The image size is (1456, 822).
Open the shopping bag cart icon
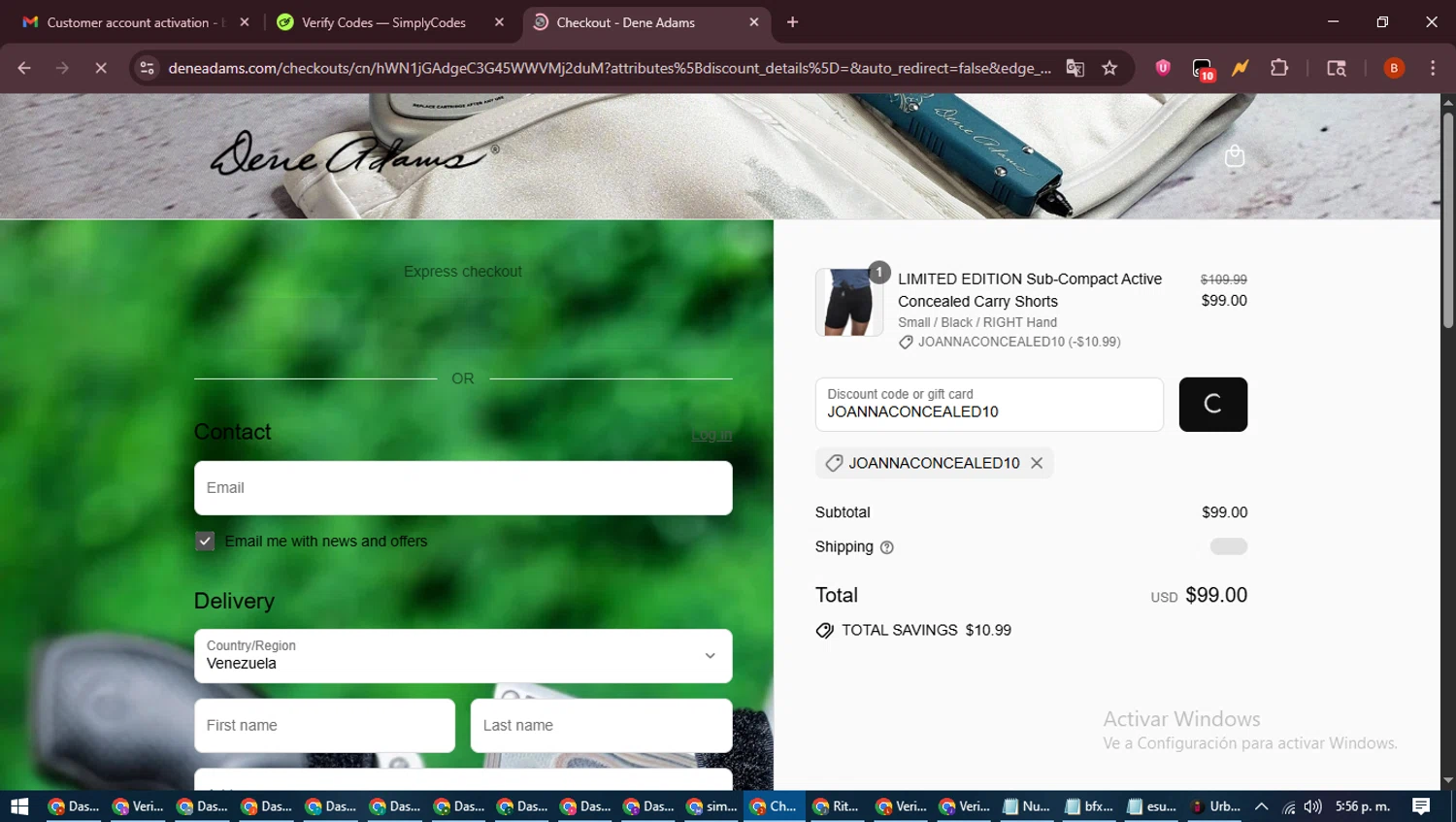coord(1234,156)
